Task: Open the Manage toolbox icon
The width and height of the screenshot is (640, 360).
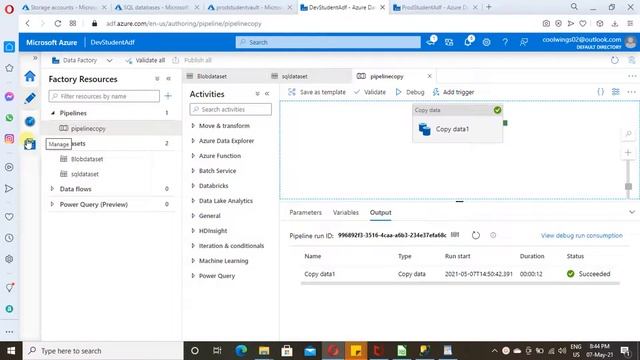Action: tap(30, 144)
